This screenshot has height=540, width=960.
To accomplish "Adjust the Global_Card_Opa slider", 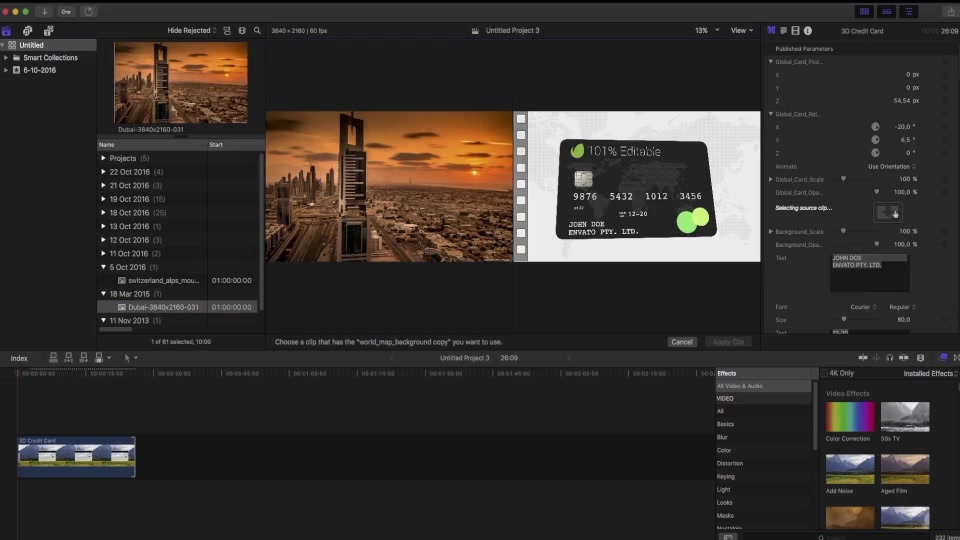I will (877, 192).
